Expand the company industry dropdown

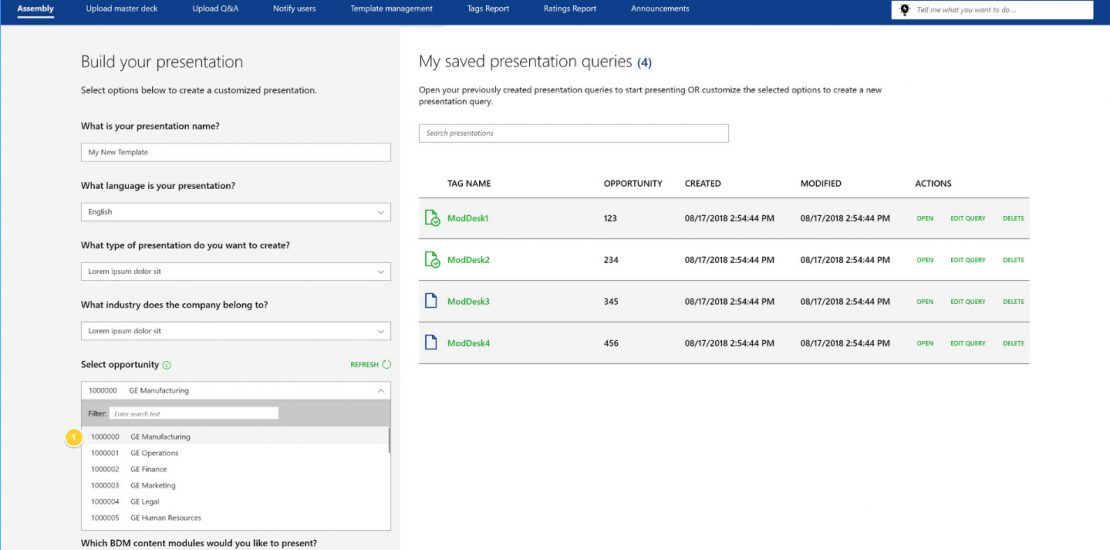[380, 331]
